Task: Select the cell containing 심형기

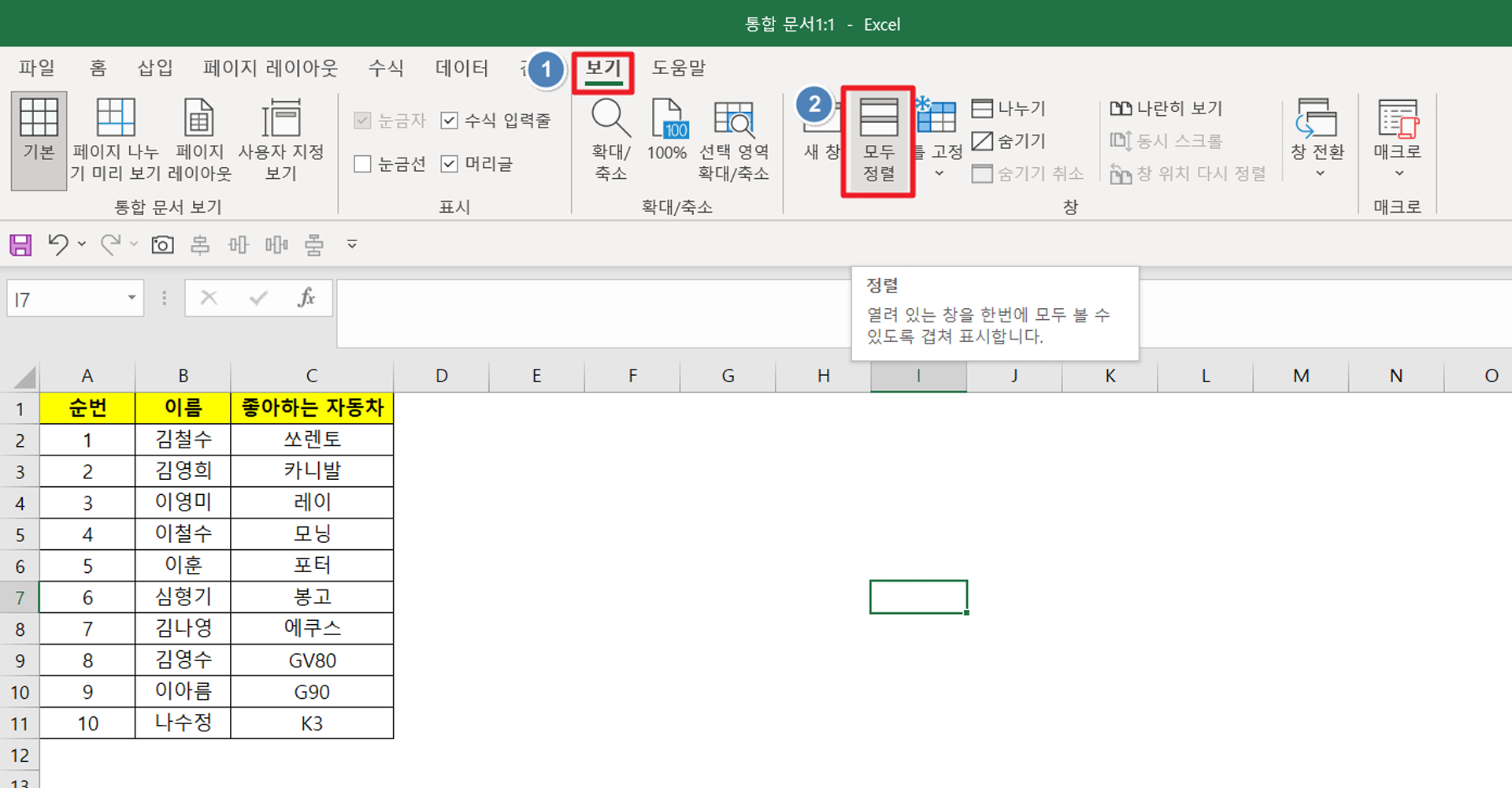Action: (183, 597)
